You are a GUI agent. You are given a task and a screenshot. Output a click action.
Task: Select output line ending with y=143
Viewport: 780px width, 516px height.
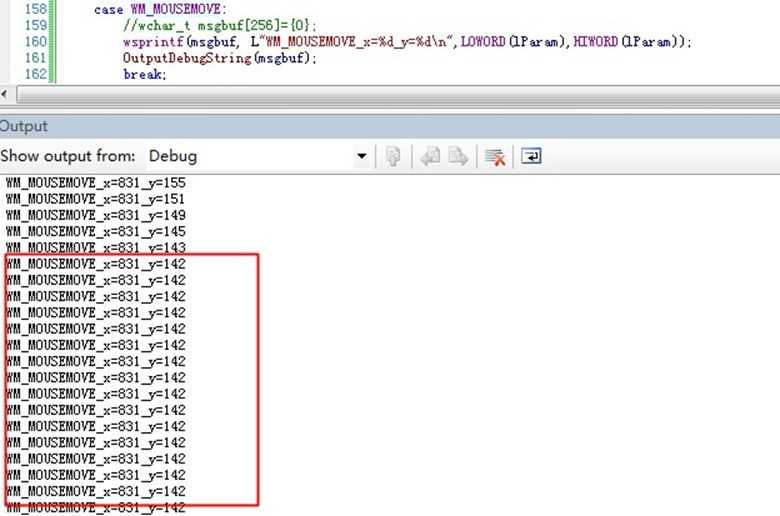pos(96,247)
